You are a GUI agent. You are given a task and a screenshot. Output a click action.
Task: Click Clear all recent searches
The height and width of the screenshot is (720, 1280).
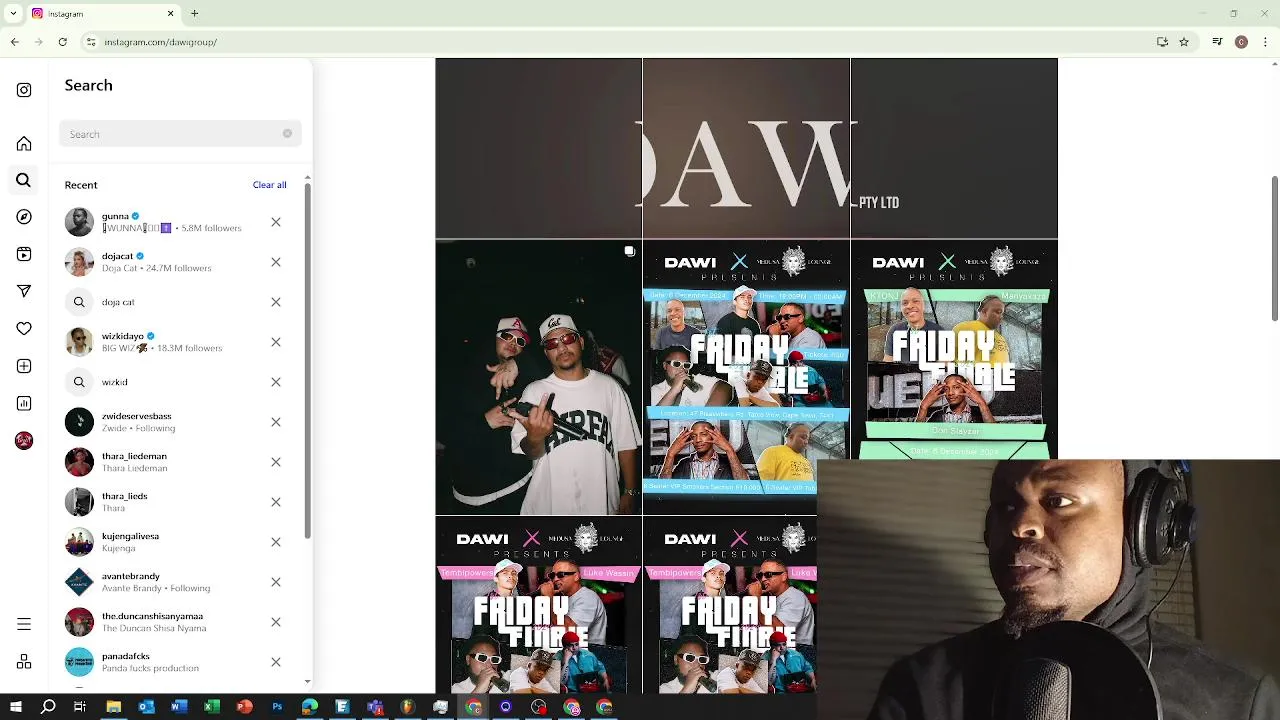pyautogui.click(x=269, y=185)
